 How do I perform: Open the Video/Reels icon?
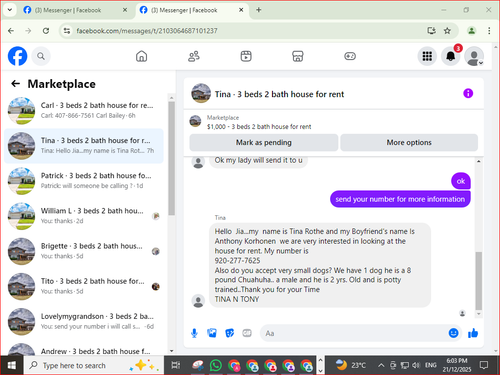pyautogui.click(x=246, y=56)
